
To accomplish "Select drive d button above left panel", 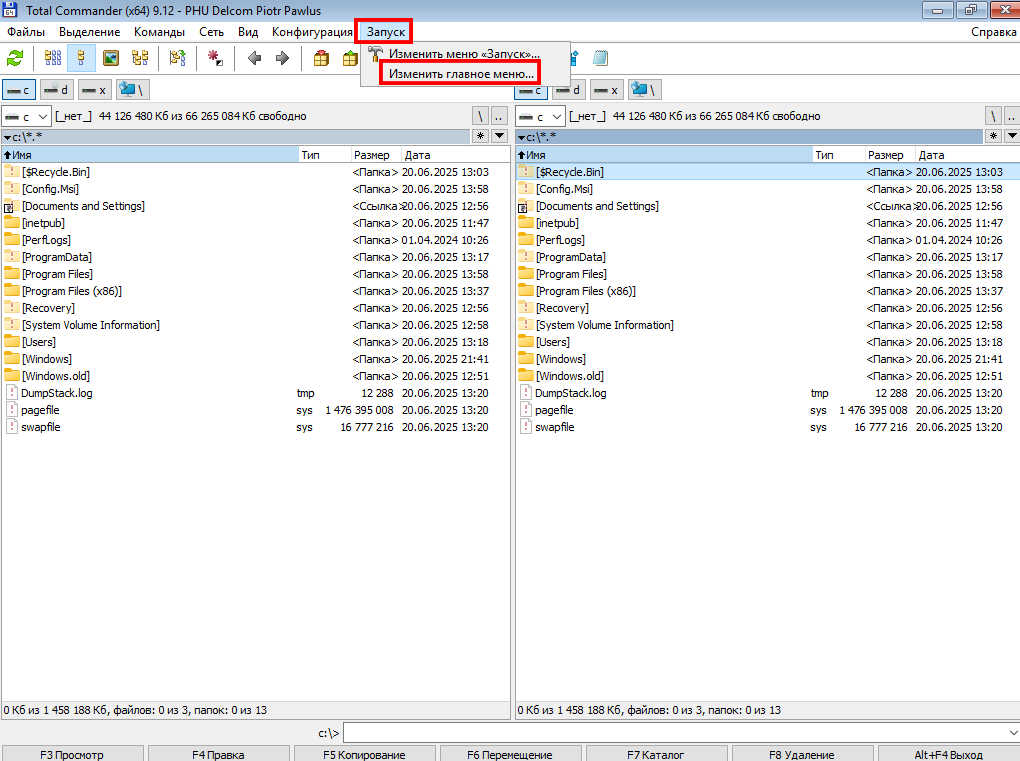I will click(x=57, y=90).
